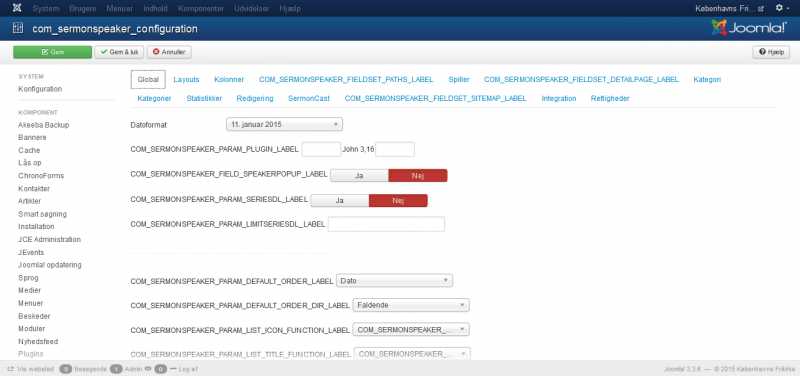Switch to the Layouts tab
The width and height of the screenshot is (800, 376).
[x=186, y=80]
